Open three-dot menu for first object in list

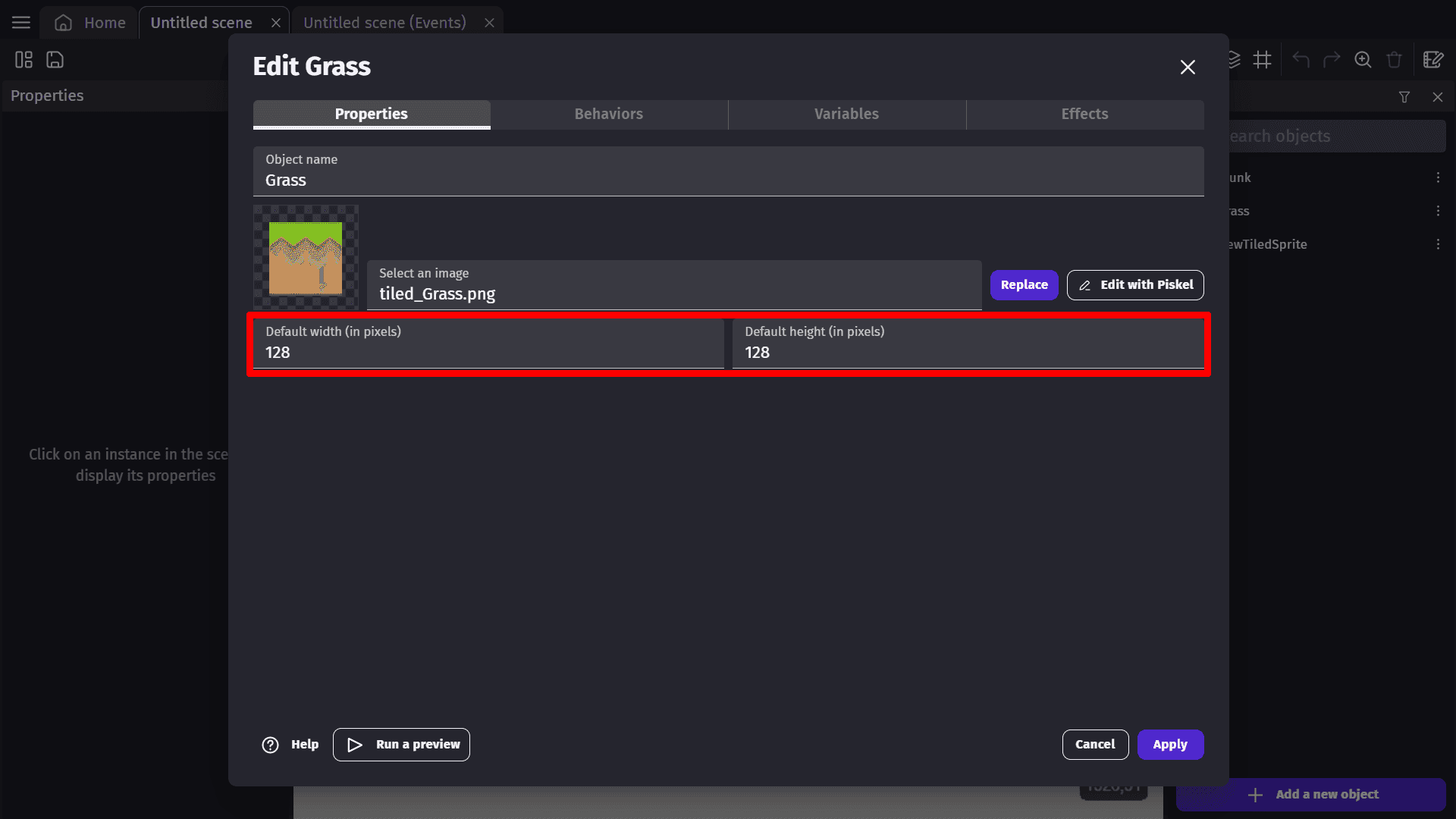[1438, 177]
